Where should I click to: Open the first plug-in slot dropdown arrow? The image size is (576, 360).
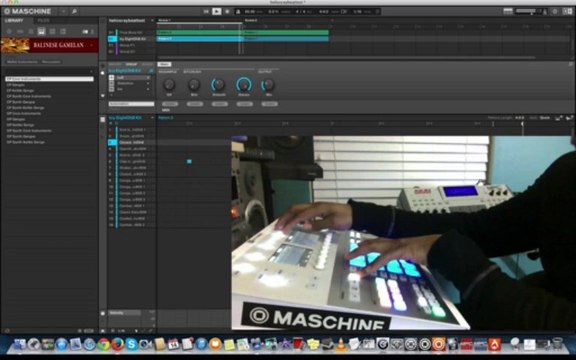(x=148, y=78)
